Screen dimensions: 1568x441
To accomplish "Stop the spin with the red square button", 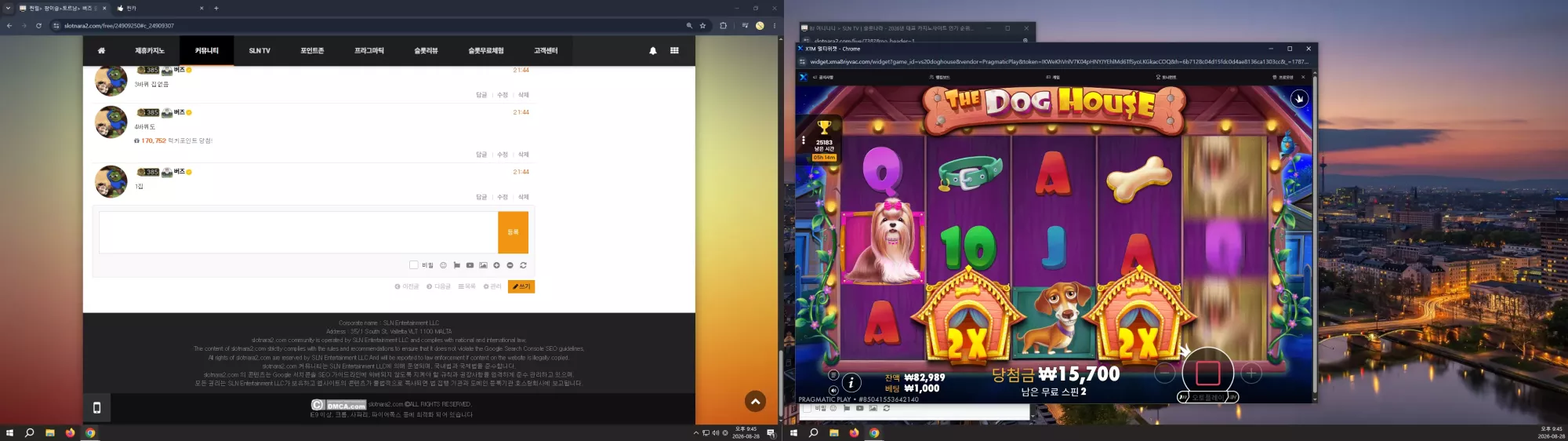I will (x=1207, y=374).
